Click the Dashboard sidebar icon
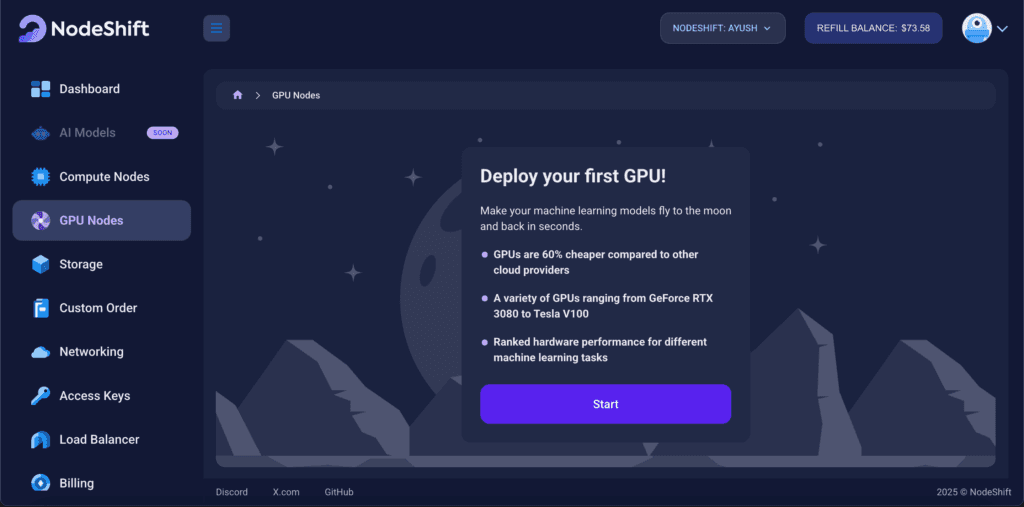 (x=40, y=89)
